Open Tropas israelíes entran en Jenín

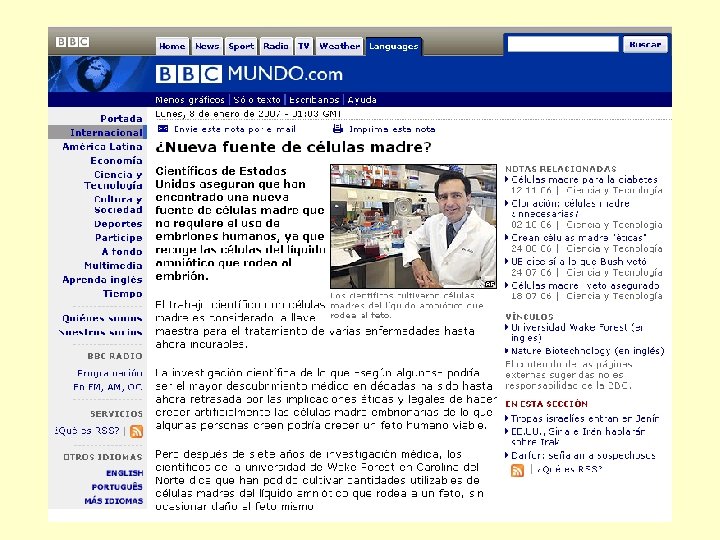(585, 418)
